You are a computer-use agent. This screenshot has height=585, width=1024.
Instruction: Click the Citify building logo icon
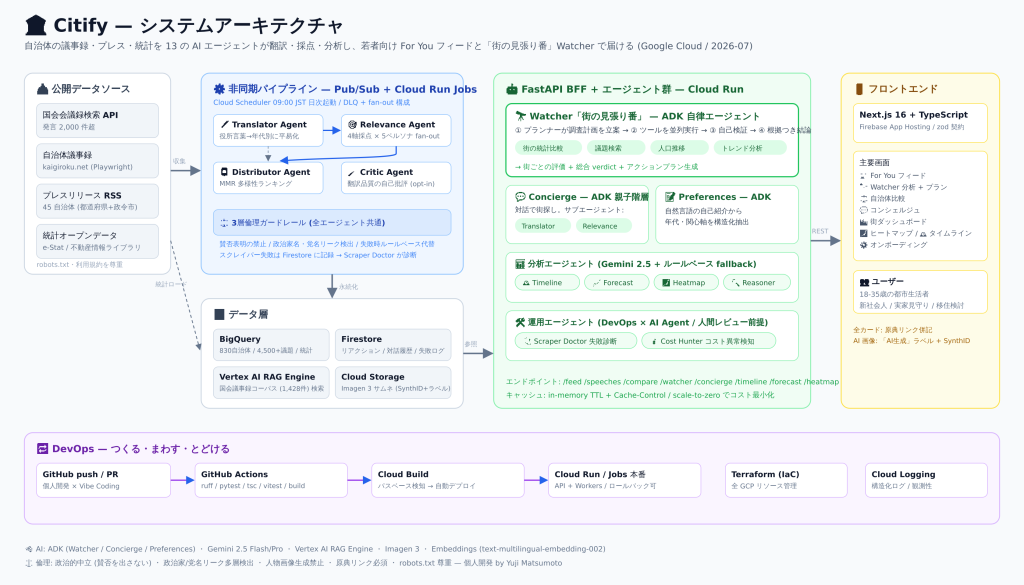tap(36, 25)
